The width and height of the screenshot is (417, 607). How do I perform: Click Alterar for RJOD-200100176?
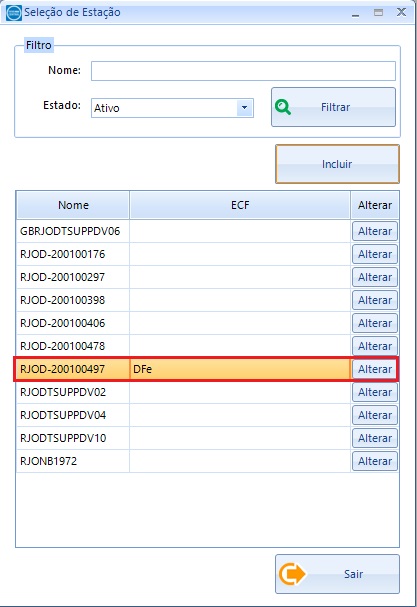(375, 254)
